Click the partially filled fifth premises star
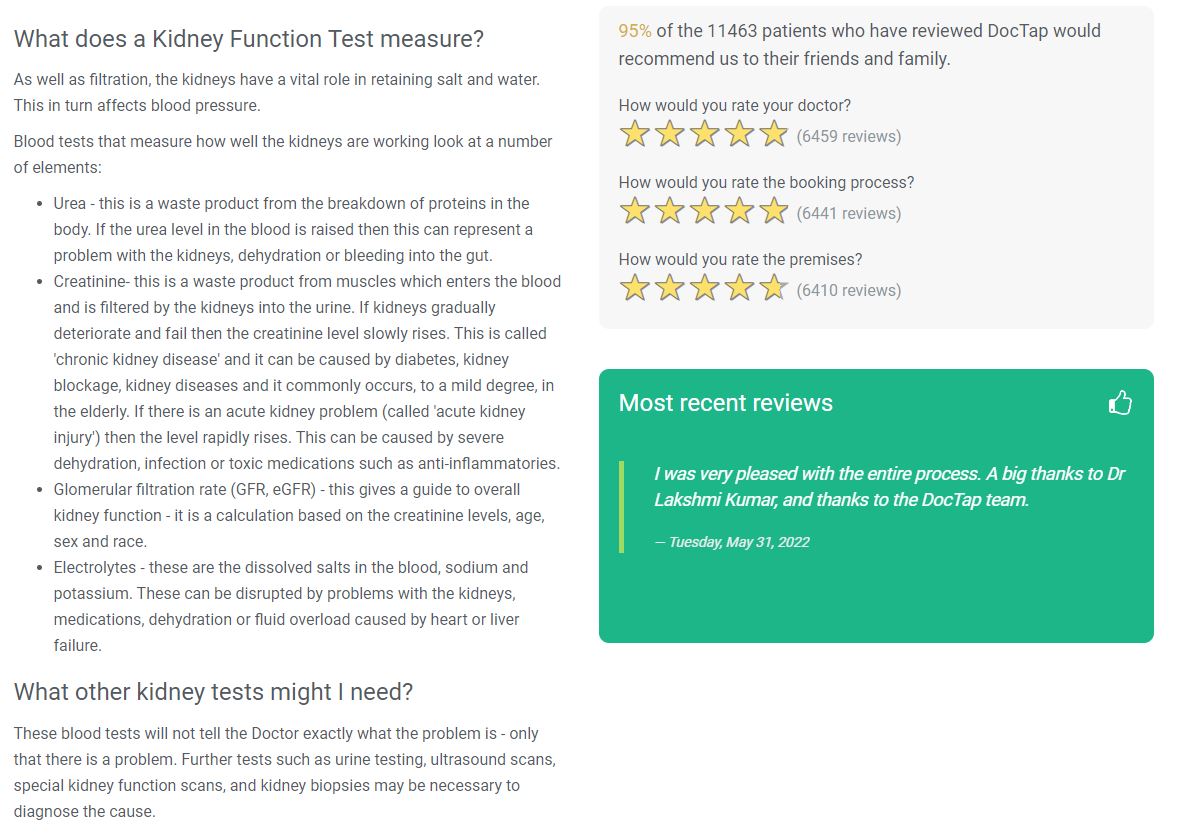Image resolution: width=1182 pixels, height=833 pixels. tap(773, 288)
